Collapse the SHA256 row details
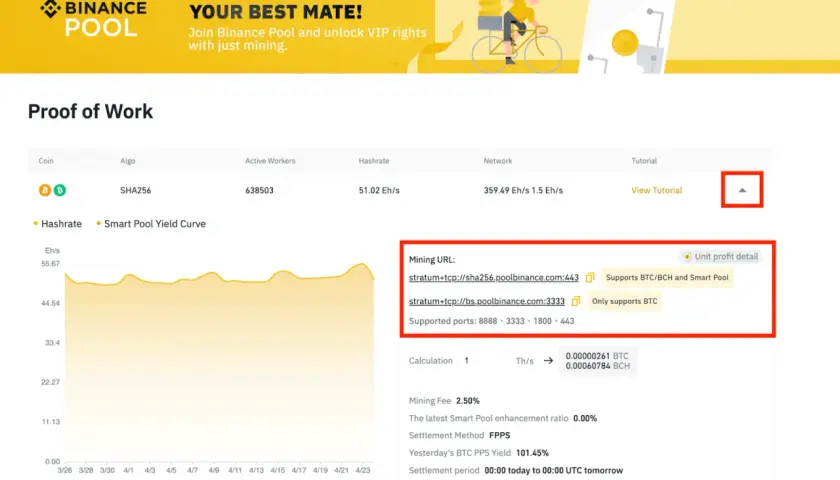840x480 pixels. pyautogui.click(x=742, y=190)
